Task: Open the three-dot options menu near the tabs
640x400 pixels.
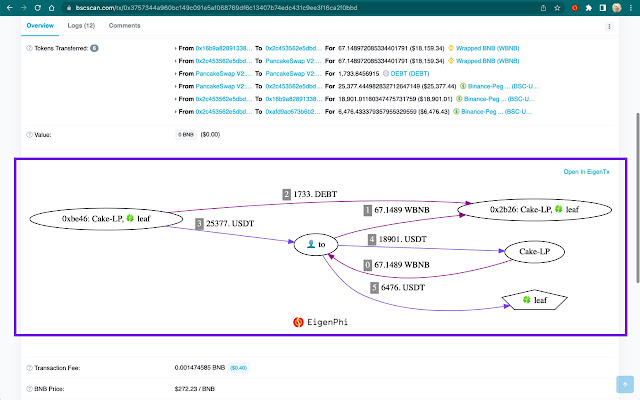Action: [609, 27]
